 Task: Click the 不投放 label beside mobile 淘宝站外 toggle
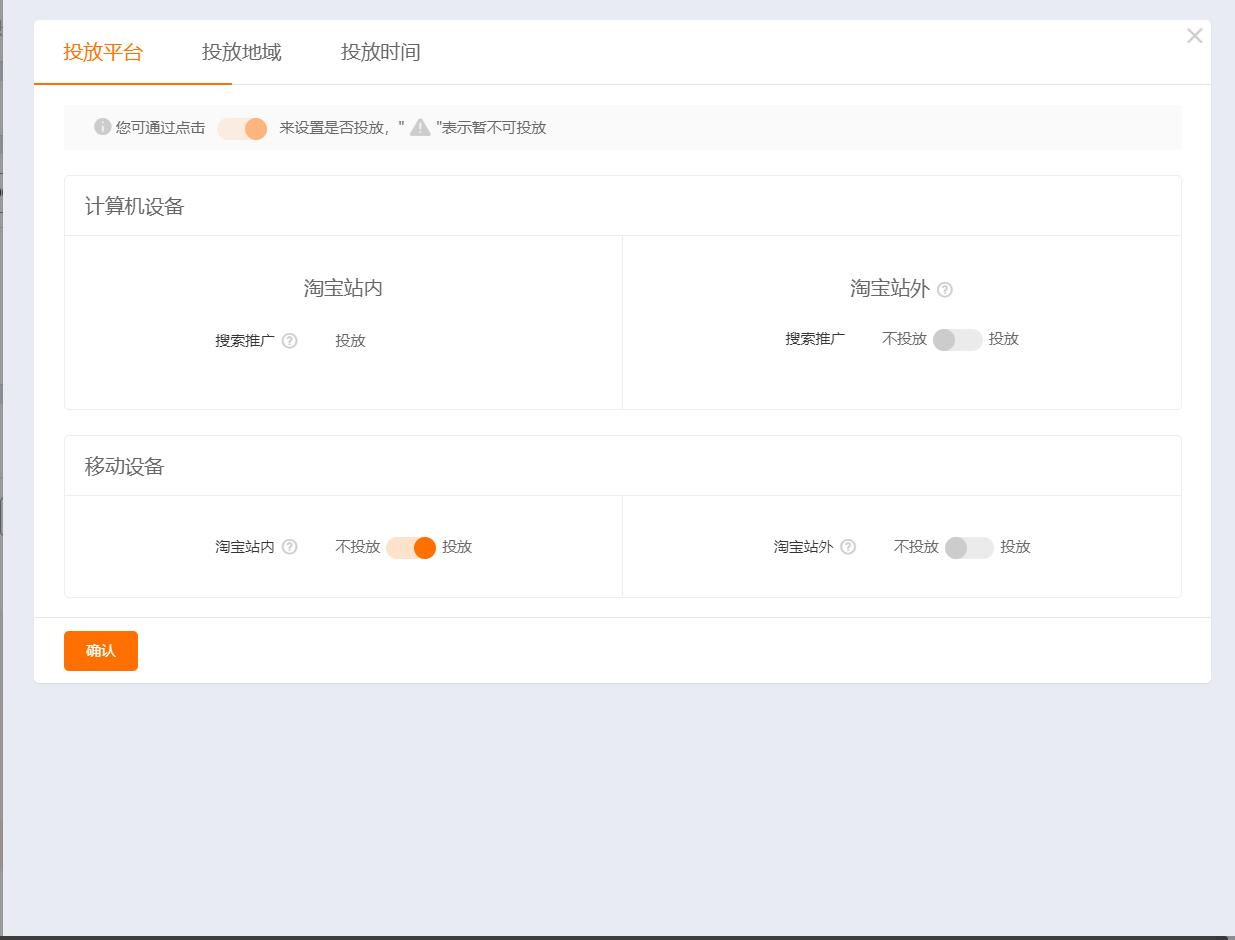(x=915, y=547)
